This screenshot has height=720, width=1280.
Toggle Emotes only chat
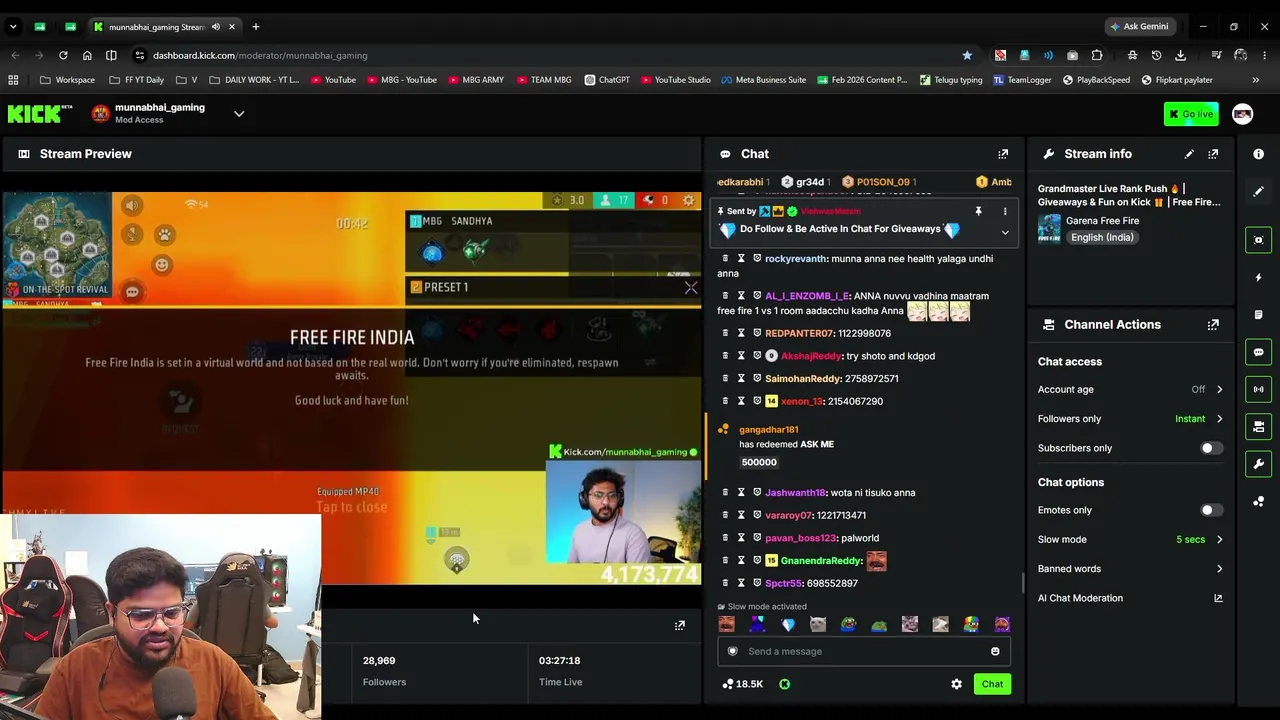click(x=1211, y=510)
